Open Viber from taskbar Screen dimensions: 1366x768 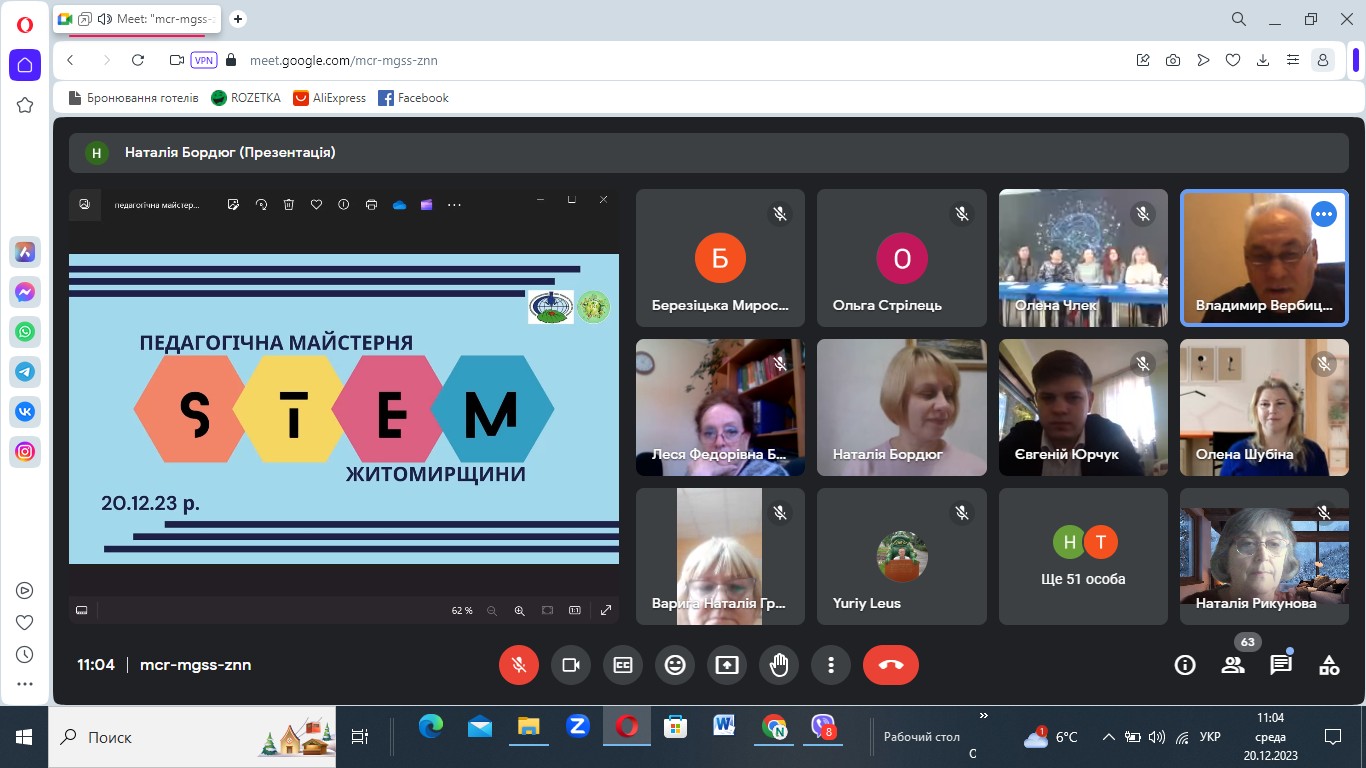823,727
